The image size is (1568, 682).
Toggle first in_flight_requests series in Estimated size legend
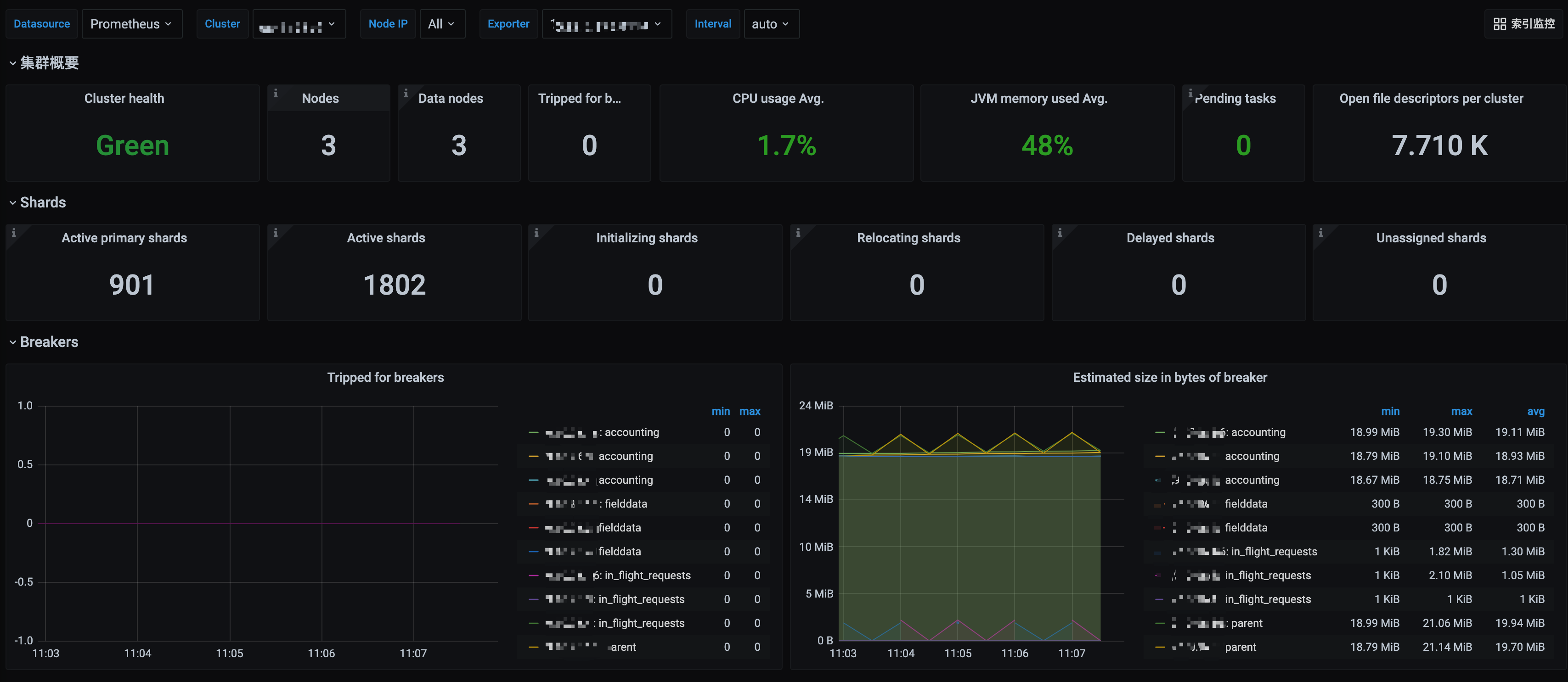(1274, 551)
